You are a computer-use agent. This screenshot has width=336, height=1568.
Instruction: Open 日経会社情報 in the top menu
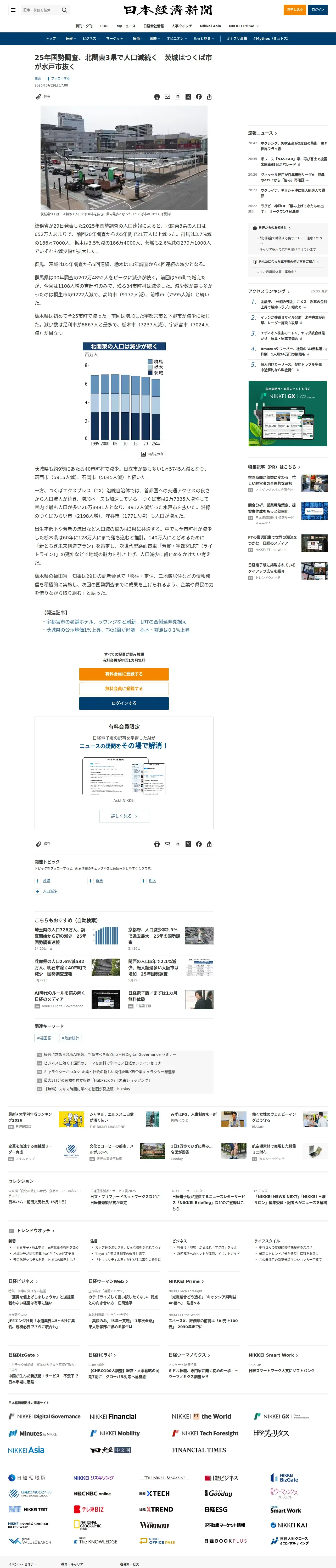tap(154, 26)
